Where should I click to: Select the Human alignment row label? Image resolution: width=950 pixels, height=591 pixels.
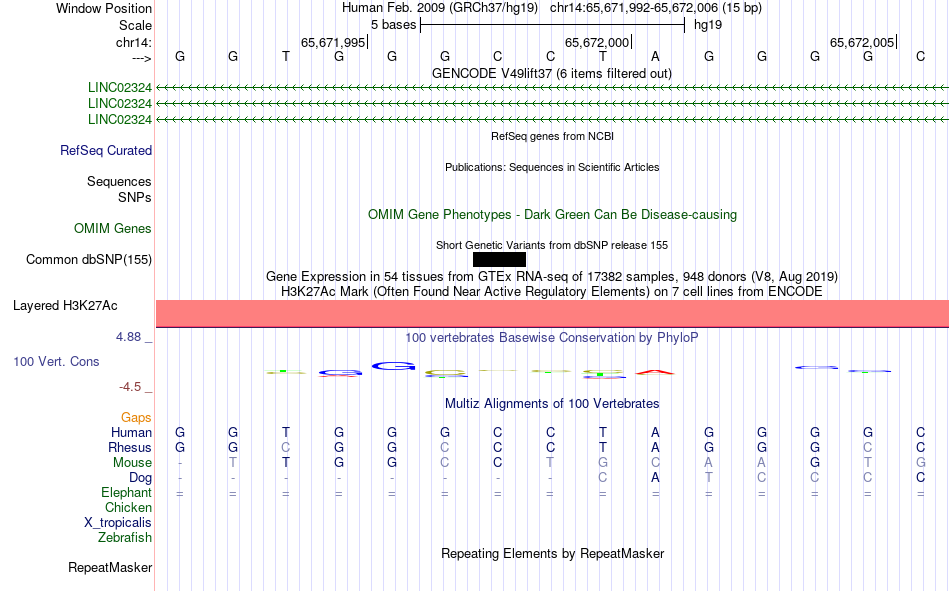tap(131, 433)
